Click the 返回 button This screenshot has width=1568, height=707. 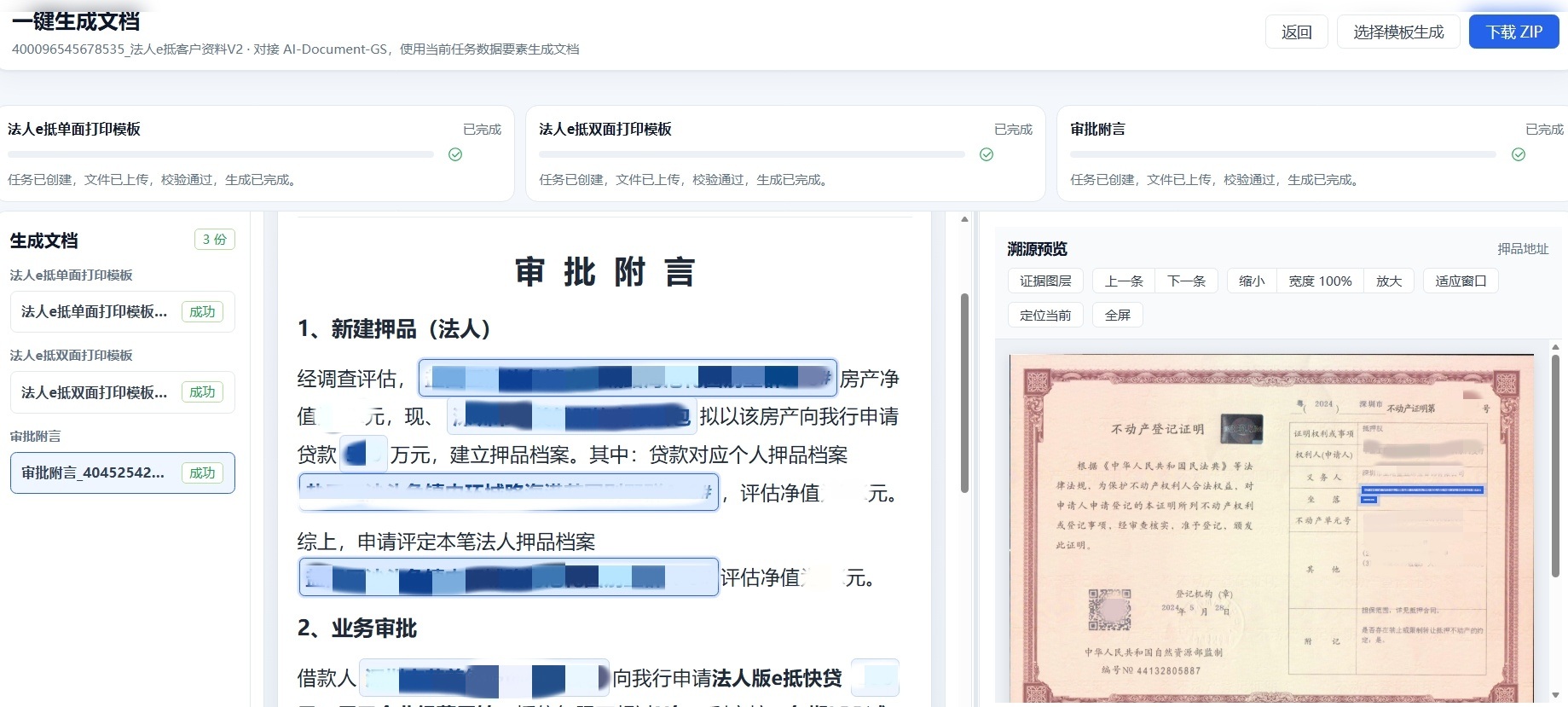tap(1296, 32)
